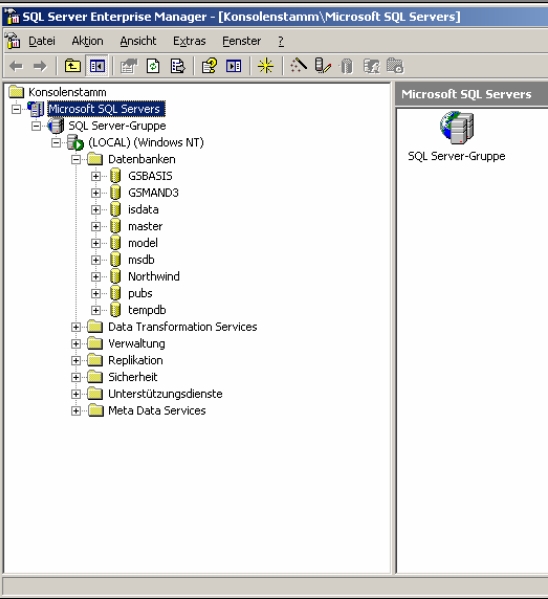Click the Export list toolbar icon
Viewport: 548px width, 599px height.
pyautogui.click(x=177, y=66)
